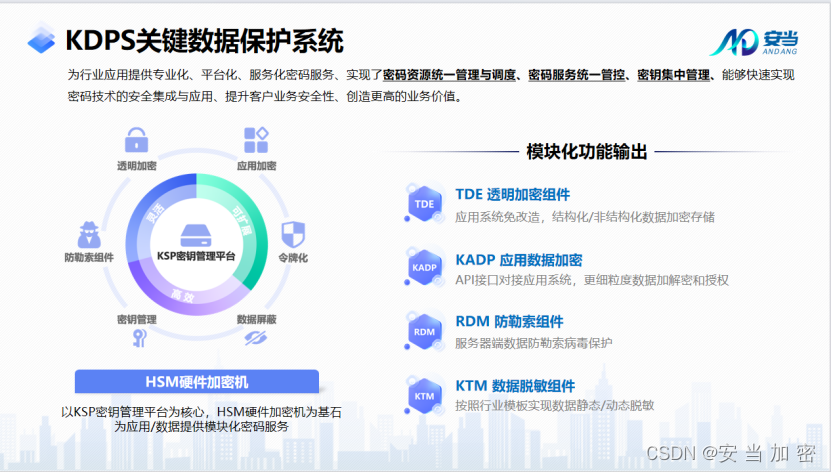The image size is (831, 472).
Task: Open the KADP 应用数据加密 heading
Action: pos(519,260)
